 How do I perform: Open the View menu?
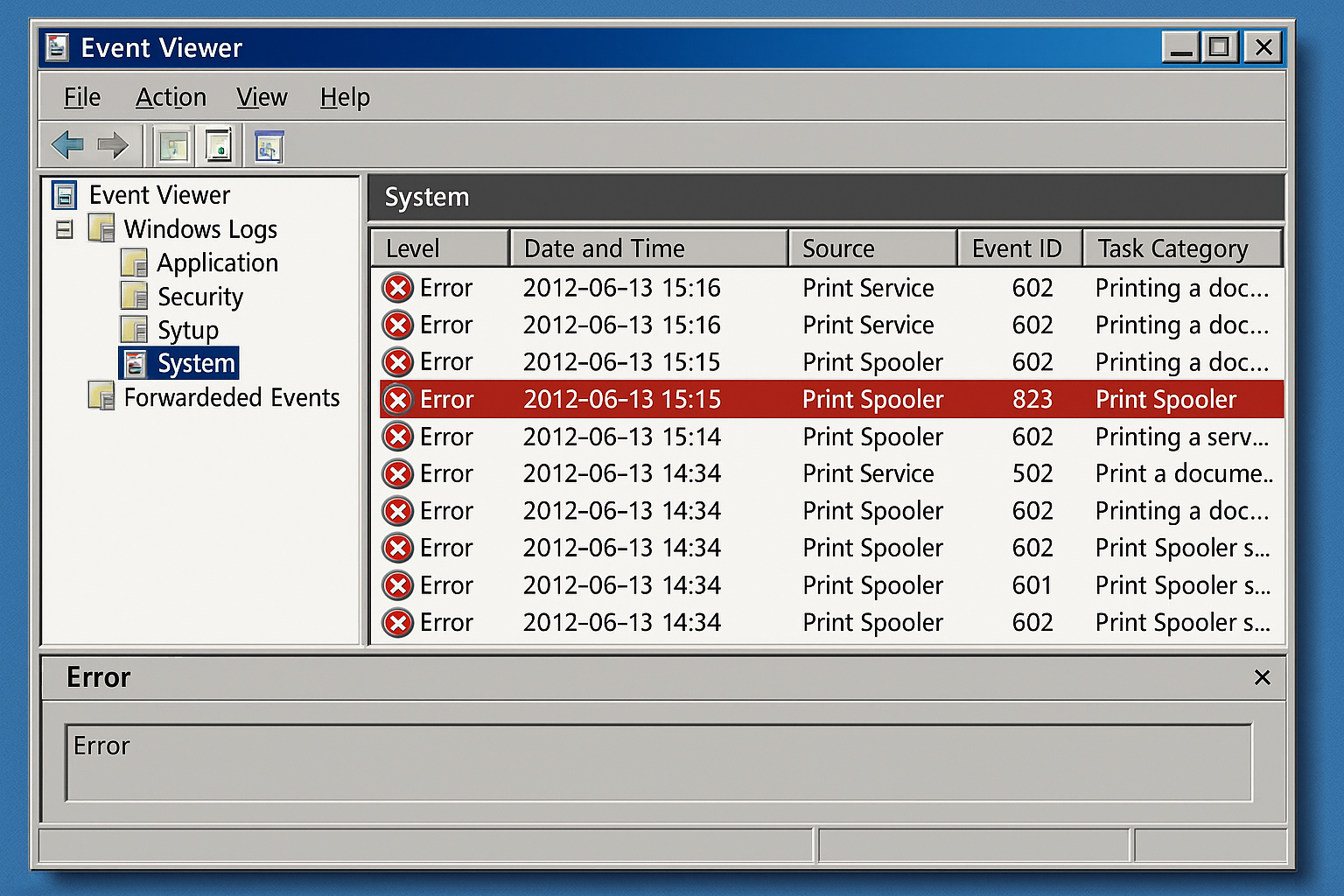pos(262,97)
